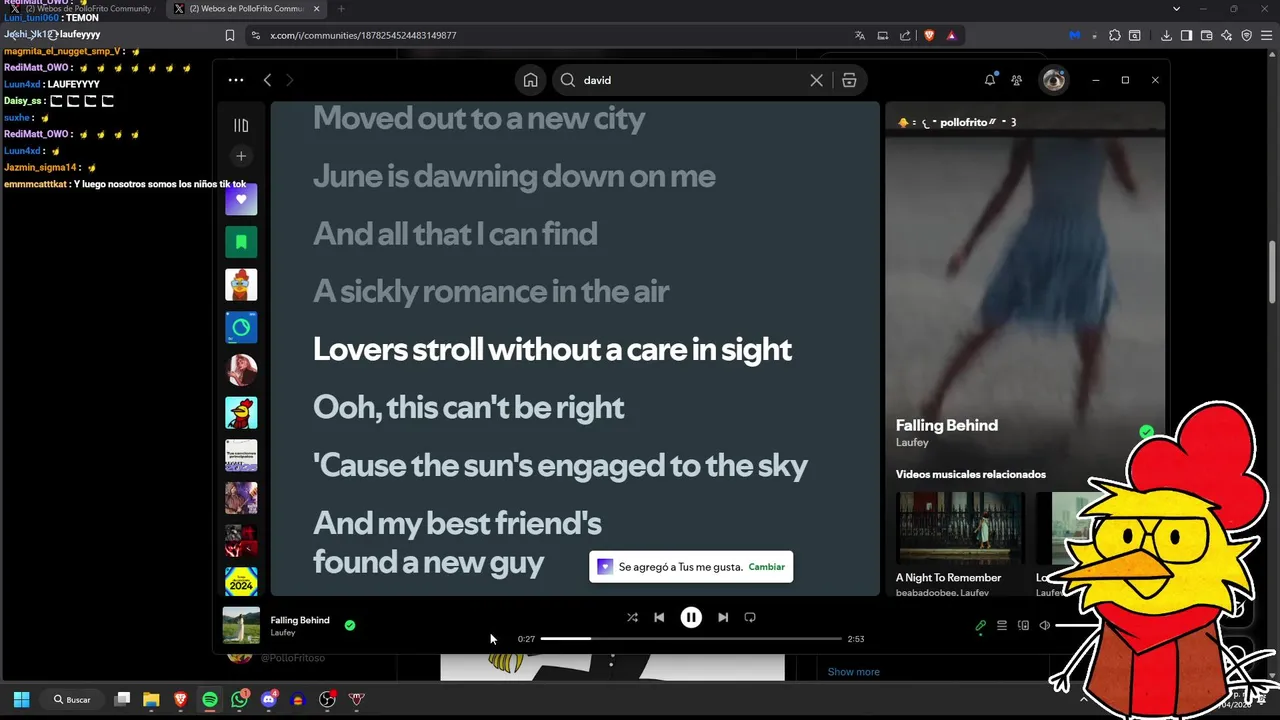Open browser tab search chevron

tap(1176, 9)
